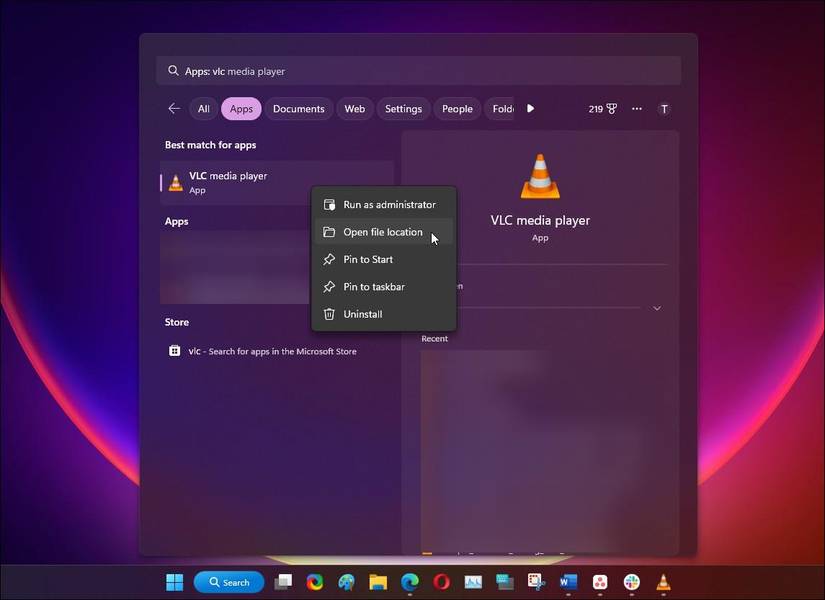Open Opera browser from the taskbar
The width and height of the screenshot is (825, 600).
point(440,581)
